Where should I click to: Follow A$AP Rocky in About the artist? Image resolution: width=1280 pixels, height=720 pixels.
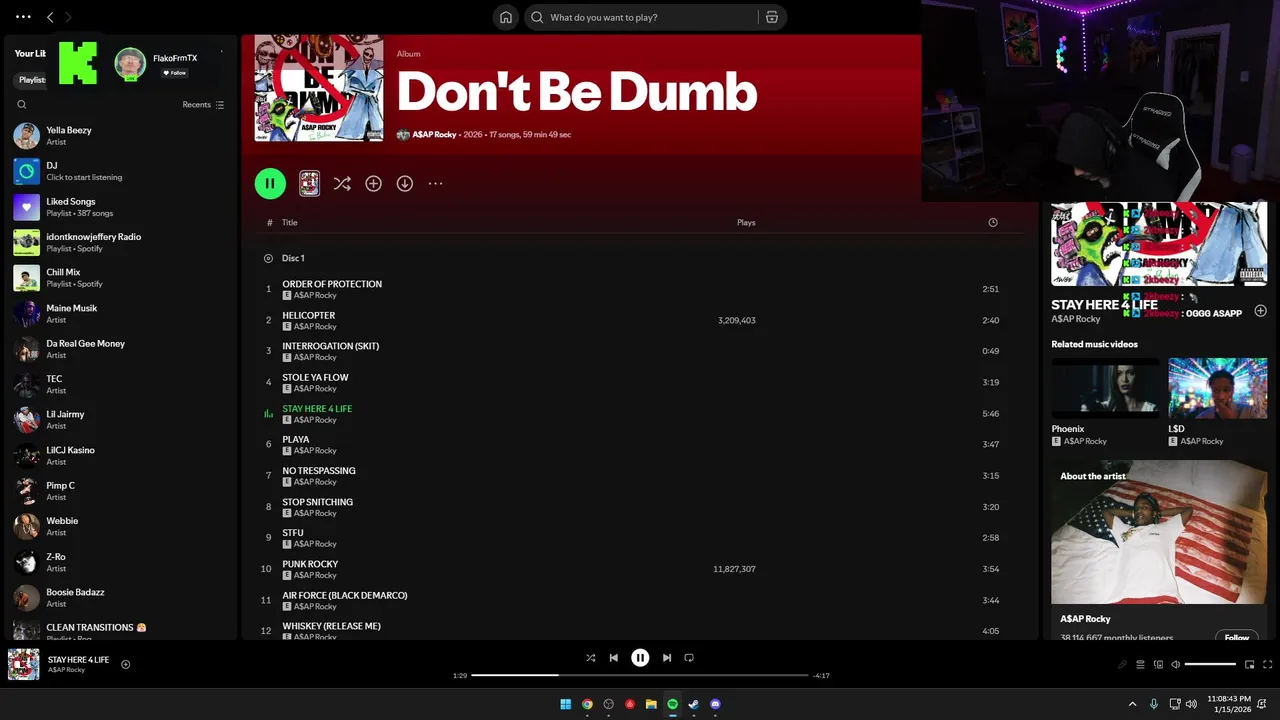click(x=1237, y=637)
